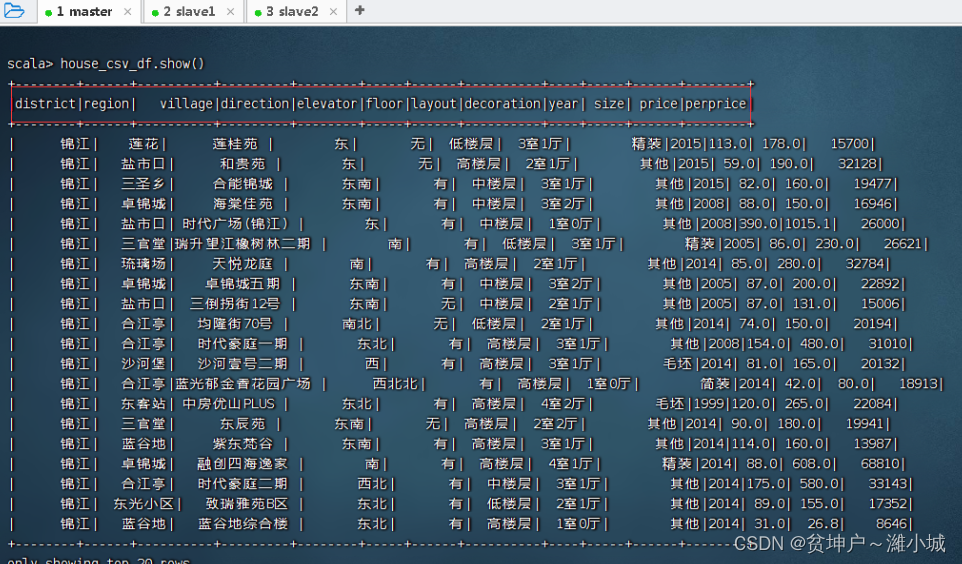Click the year value 1999
962x564 pixels.
tap(707, 404)
